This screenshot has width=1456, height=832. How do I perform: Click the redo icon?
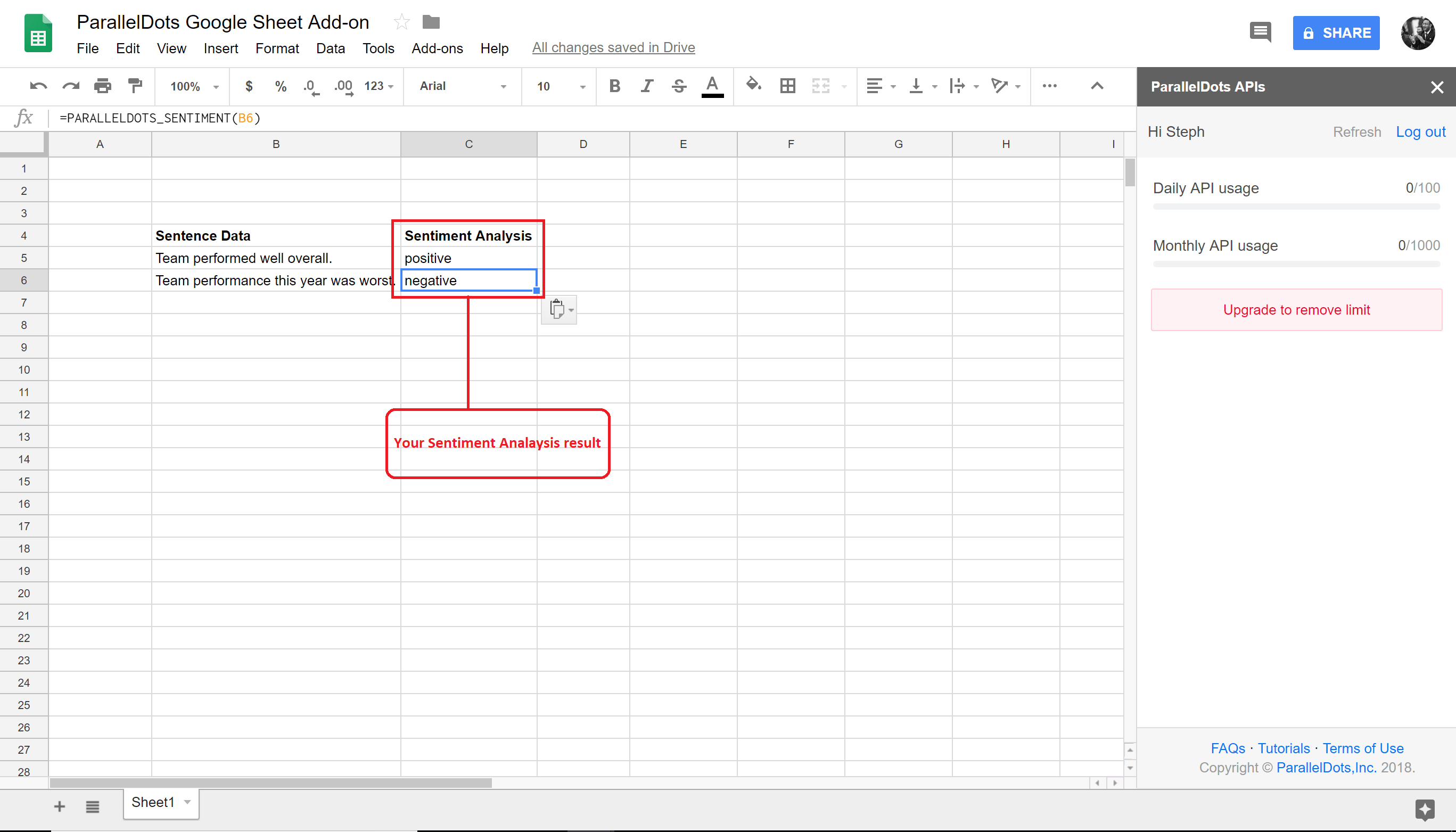pos(71,86)
